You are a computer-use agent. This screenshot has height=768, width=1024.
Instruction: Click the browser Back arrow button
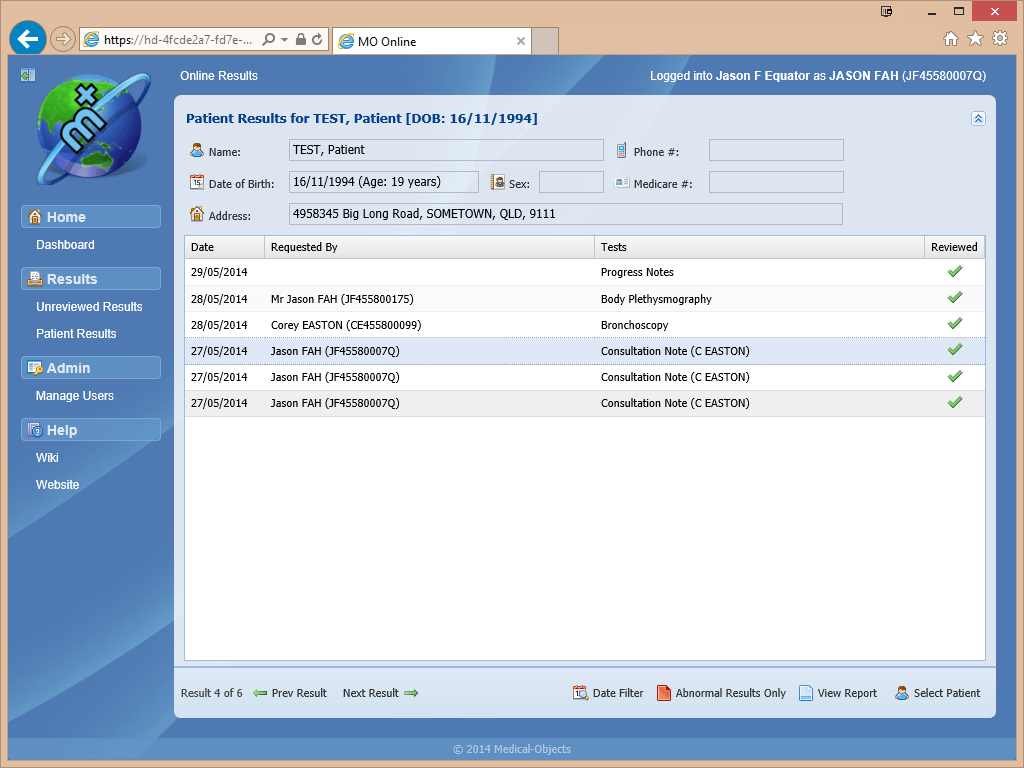27,39
